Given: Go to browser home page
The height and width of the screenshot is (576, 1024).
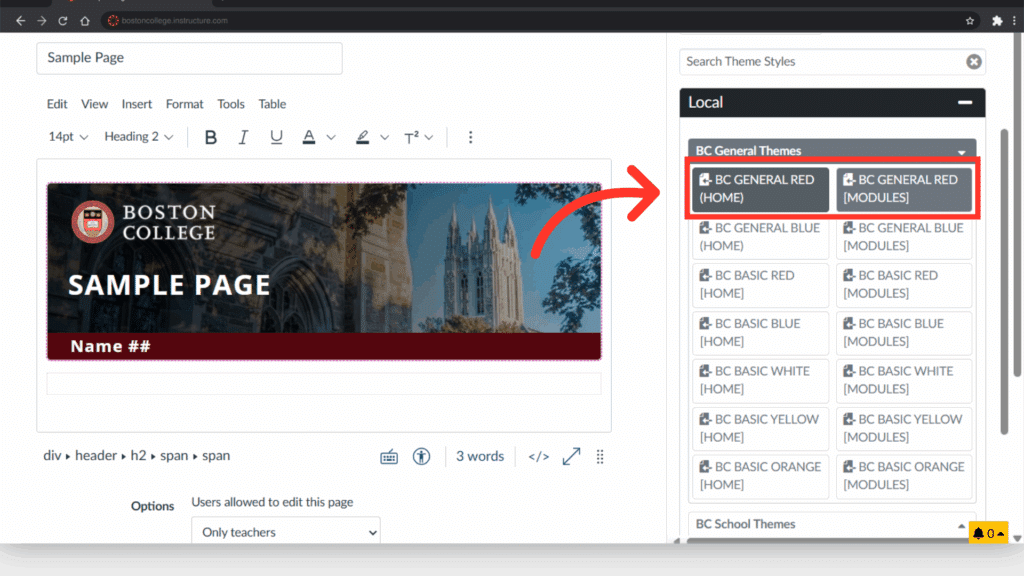Looking at the screenshot, I should point(85,21).
